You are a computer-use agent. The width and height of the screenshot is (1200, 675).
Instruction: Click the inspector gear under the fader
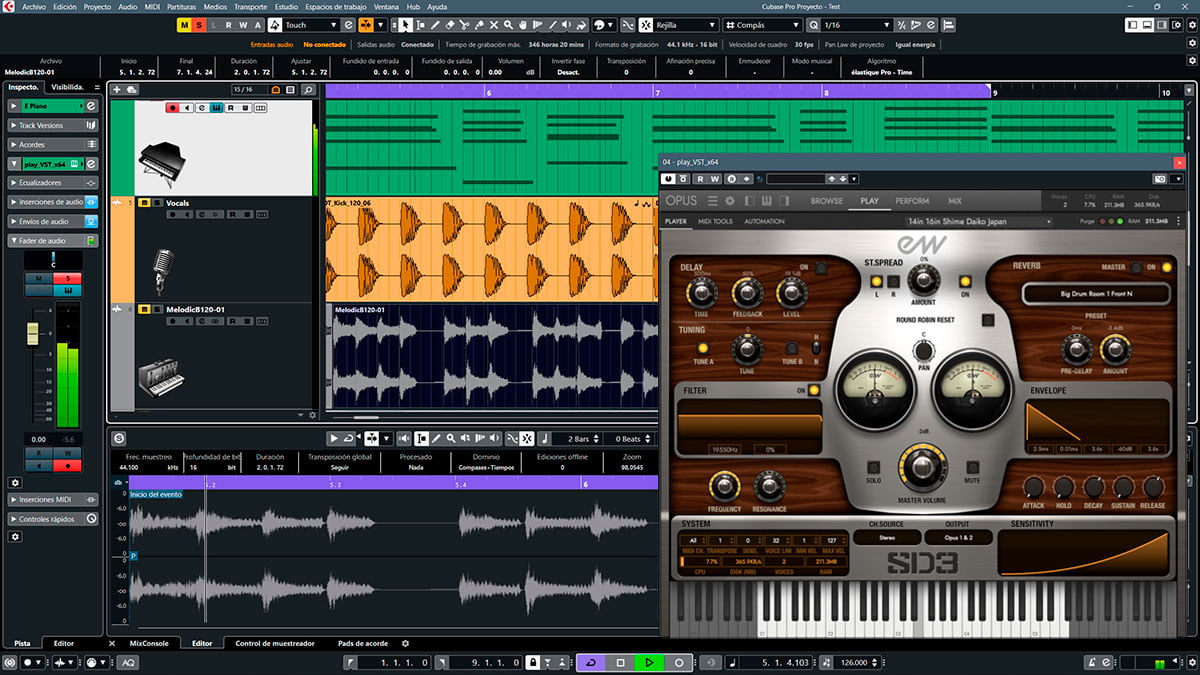[15, 482]
